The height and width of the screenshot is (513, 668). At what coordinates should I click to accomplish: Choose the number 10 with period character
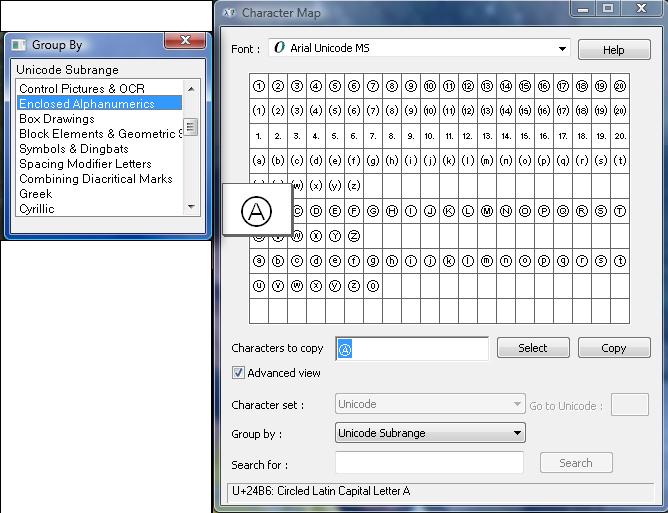[x=430, y=136]
